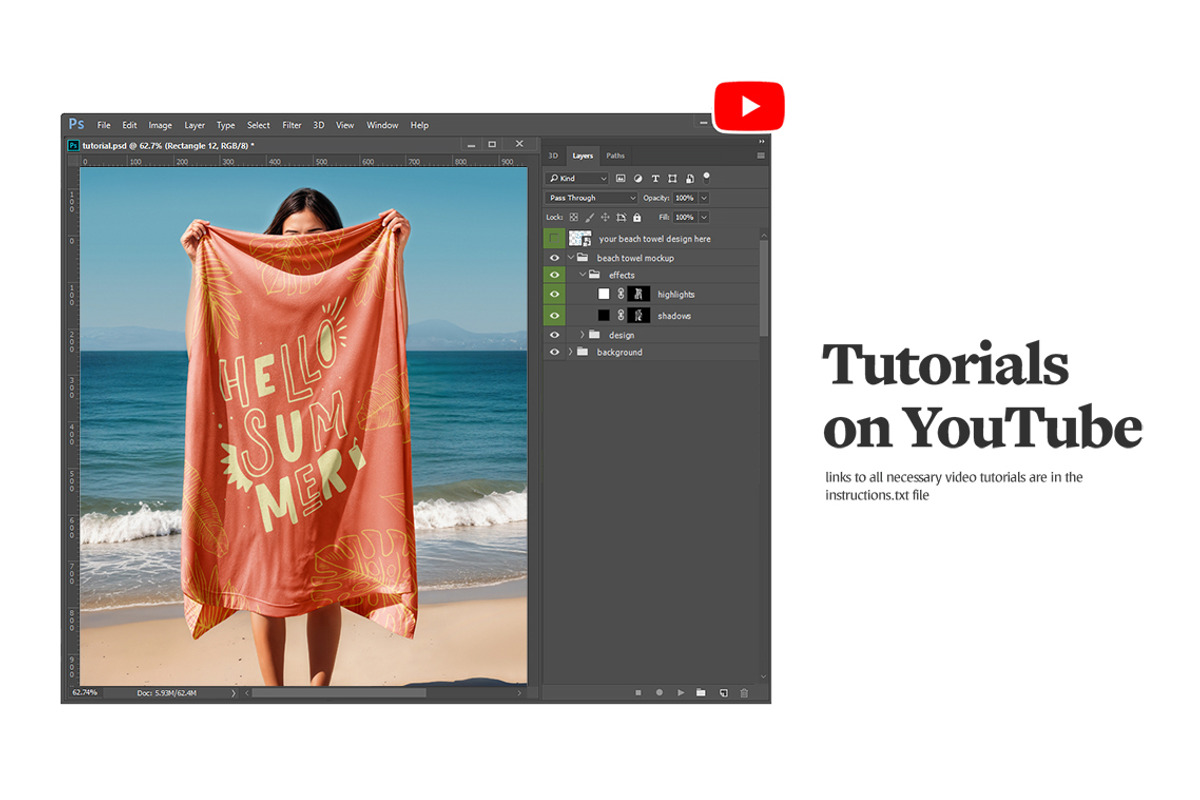Lock artboard nesting icon

tap(621, 217)
